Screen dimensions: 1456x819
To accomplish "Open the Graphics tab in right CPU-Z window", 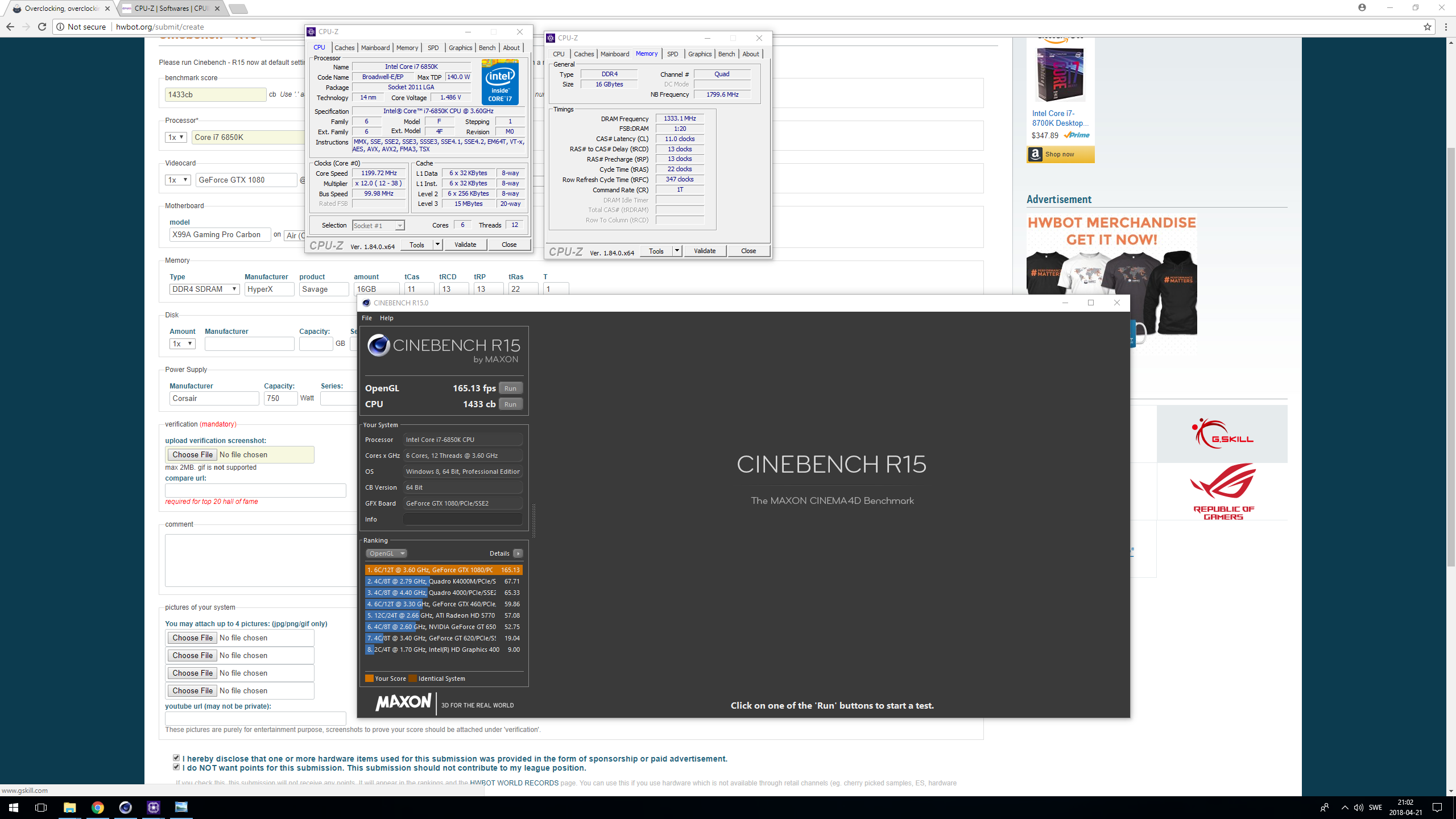I will [x=700, y=54].
